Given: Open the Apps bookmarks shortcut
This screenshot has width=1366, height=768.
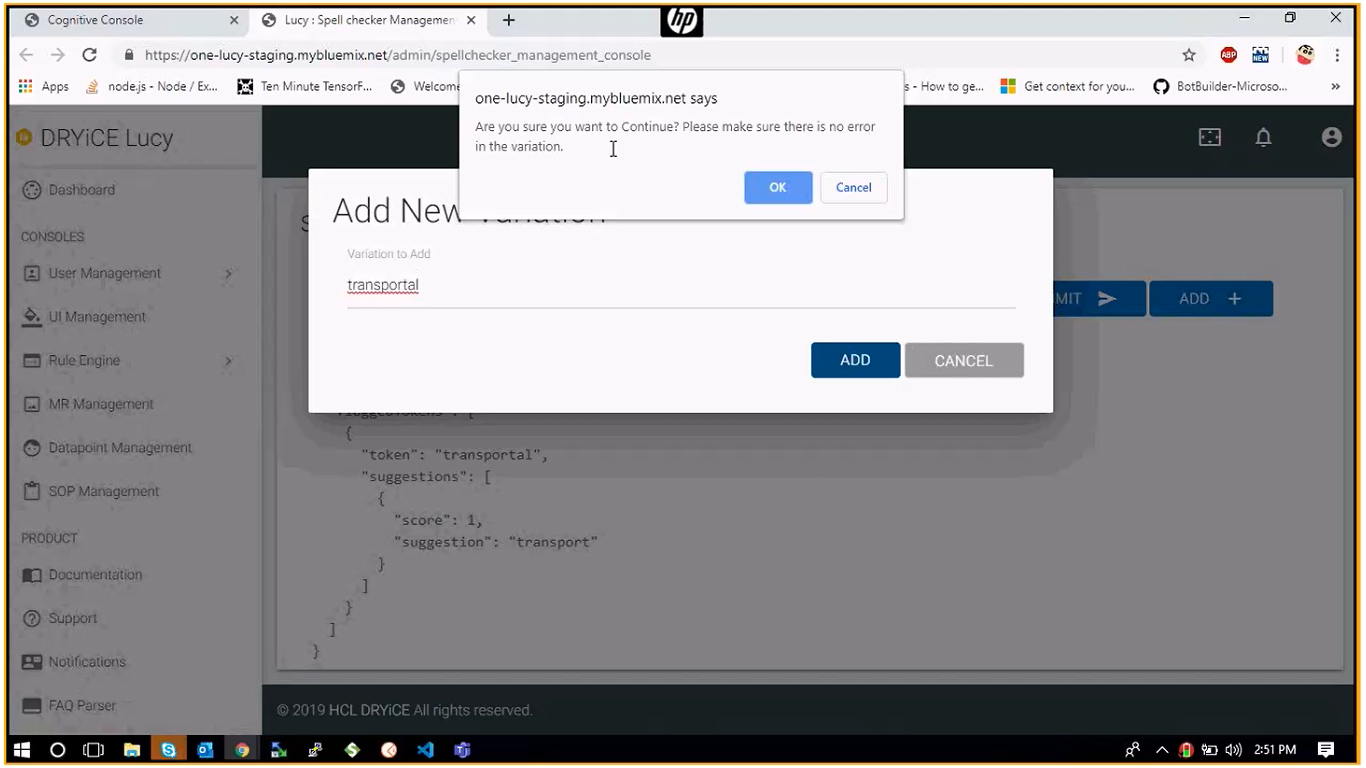Looking at the screenshot, I should (x=44, y=87).
